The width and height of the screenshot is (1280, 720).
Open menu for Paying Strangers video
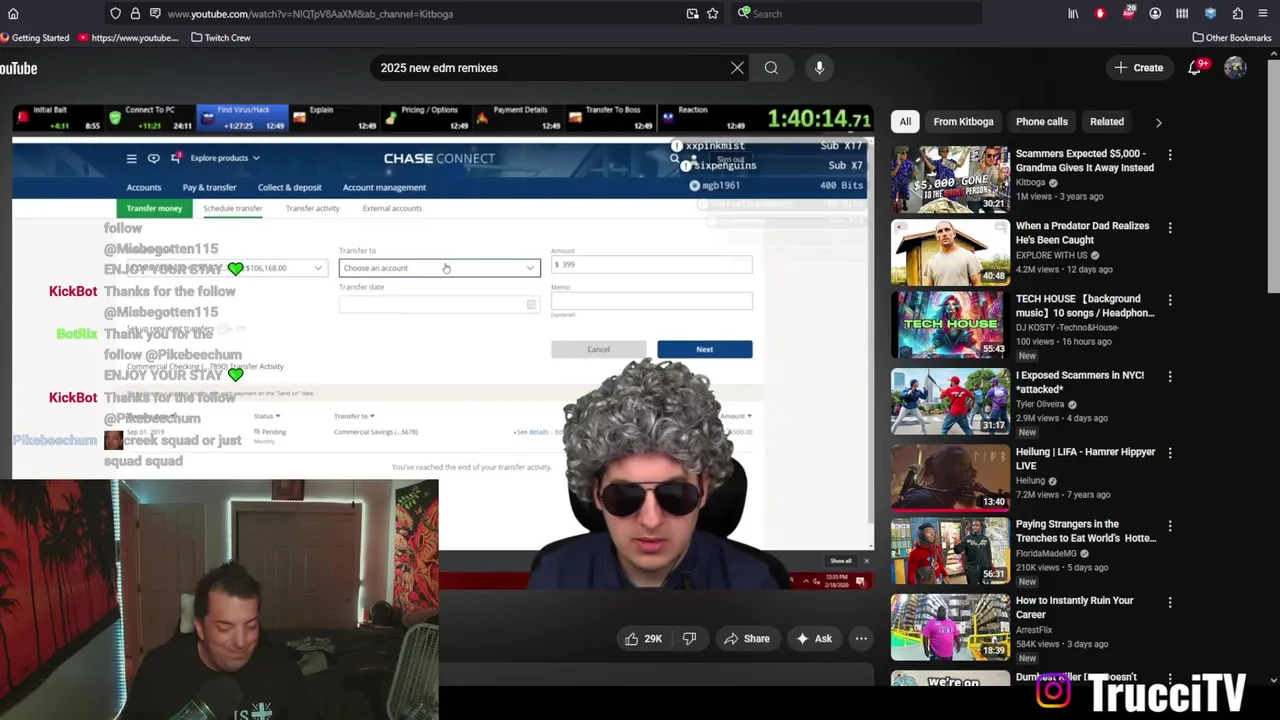[x=1170, y=525]
